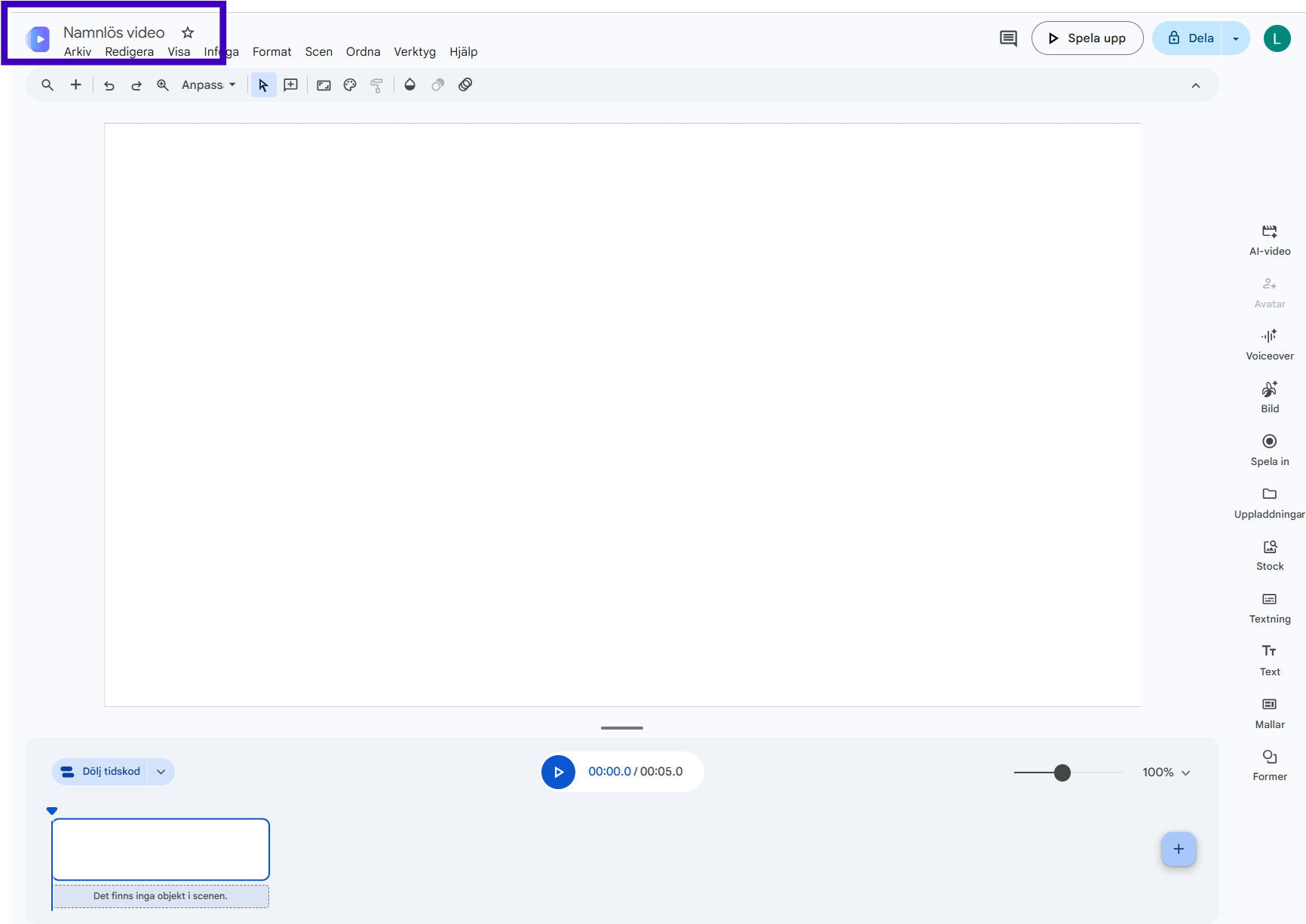
Task: Click the add comment icon in toolbar
Action: [291, 85]
